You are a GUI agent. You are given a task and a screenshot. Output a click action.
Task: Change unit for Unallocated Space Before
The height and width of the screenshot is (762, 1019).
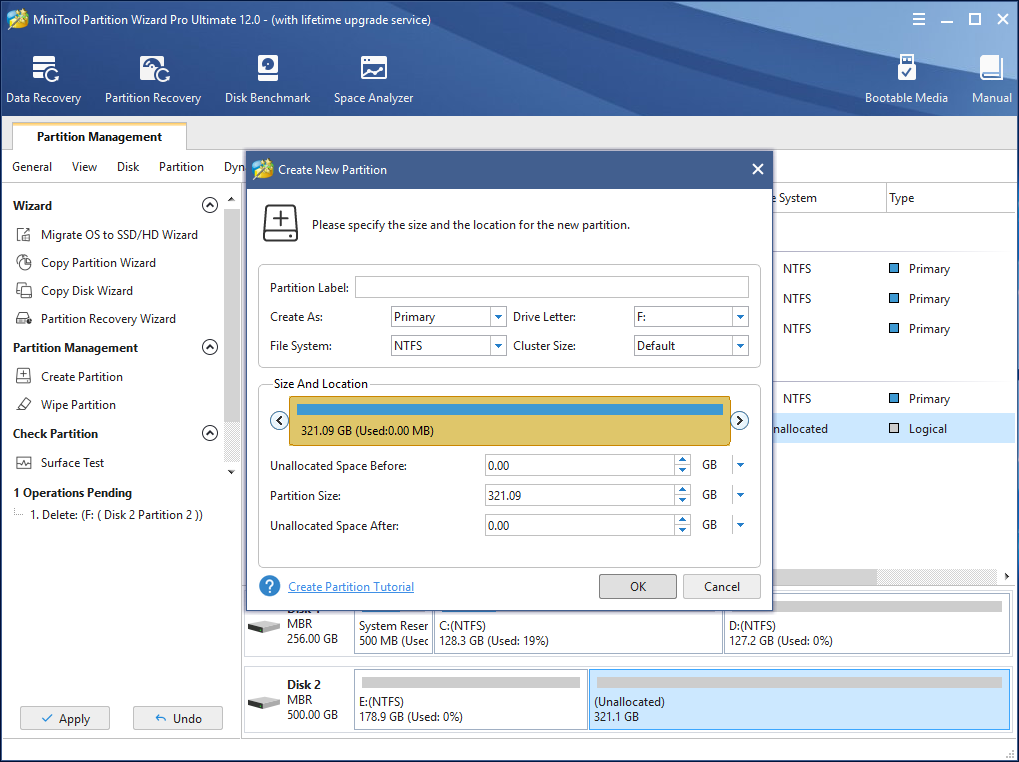pos(740,465)
